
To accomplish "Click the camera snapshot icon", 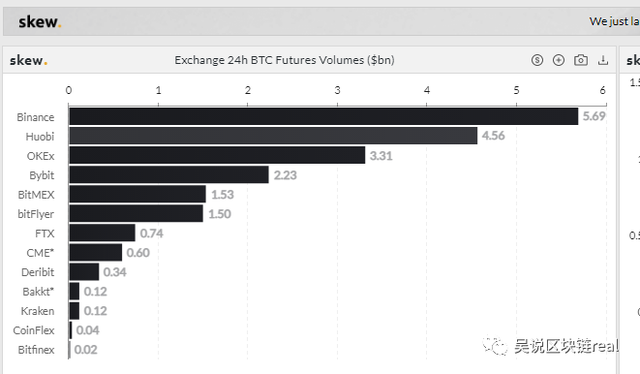I will pos(581,60).
